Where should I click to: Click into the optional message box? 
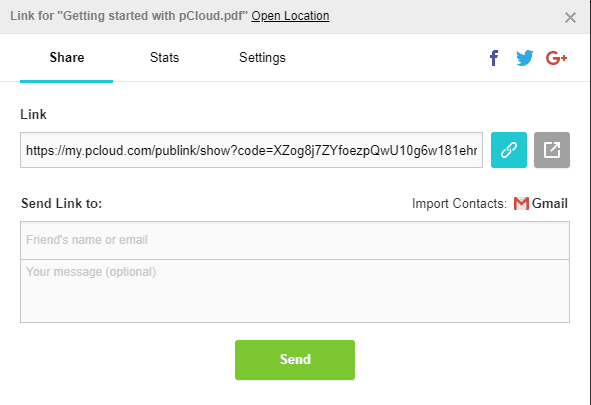(x=295, y=291)
